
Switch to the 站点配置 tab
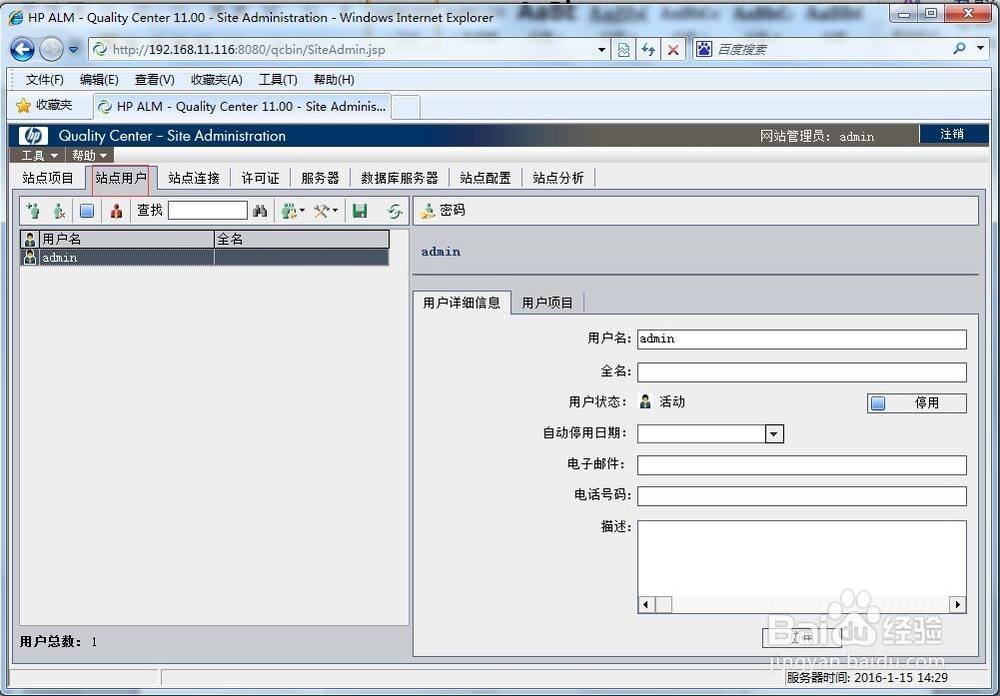click(x=485, y=178)
